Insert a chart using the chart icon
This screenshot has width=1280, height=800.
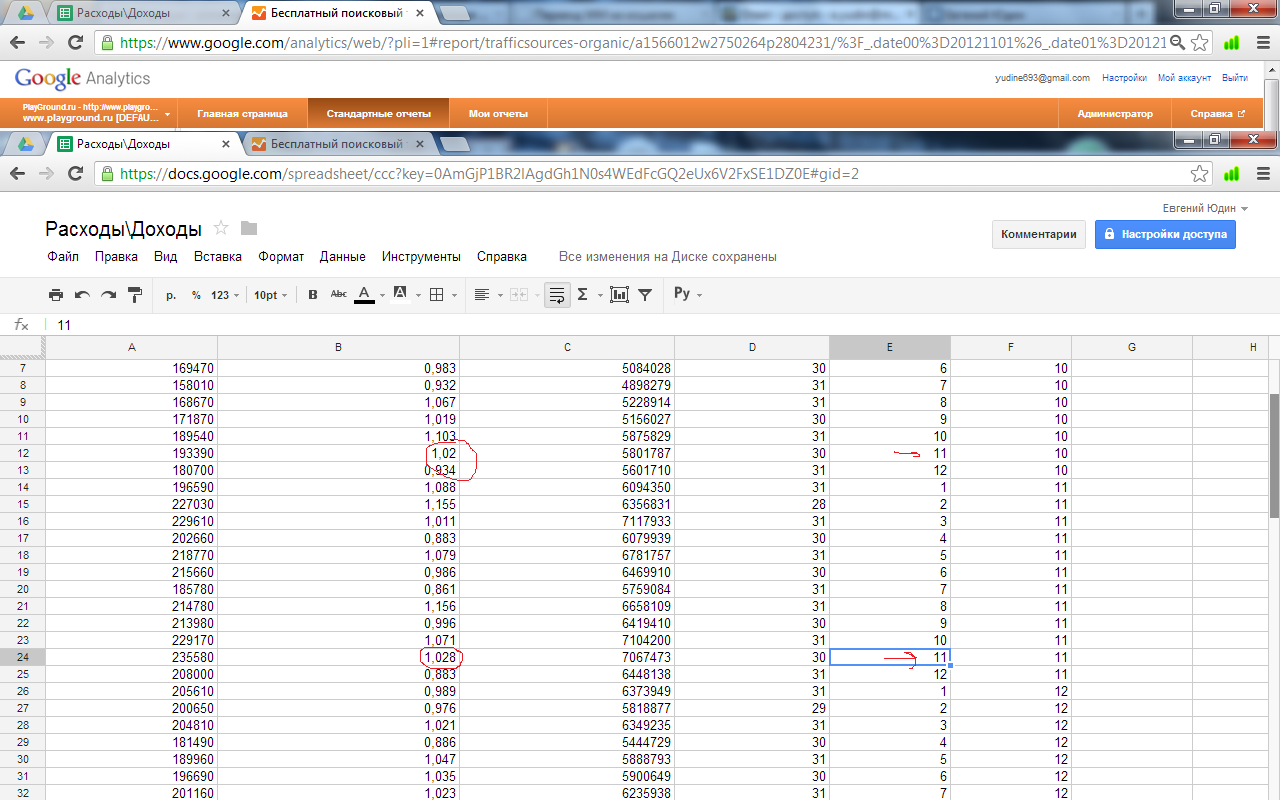[619, 295]
